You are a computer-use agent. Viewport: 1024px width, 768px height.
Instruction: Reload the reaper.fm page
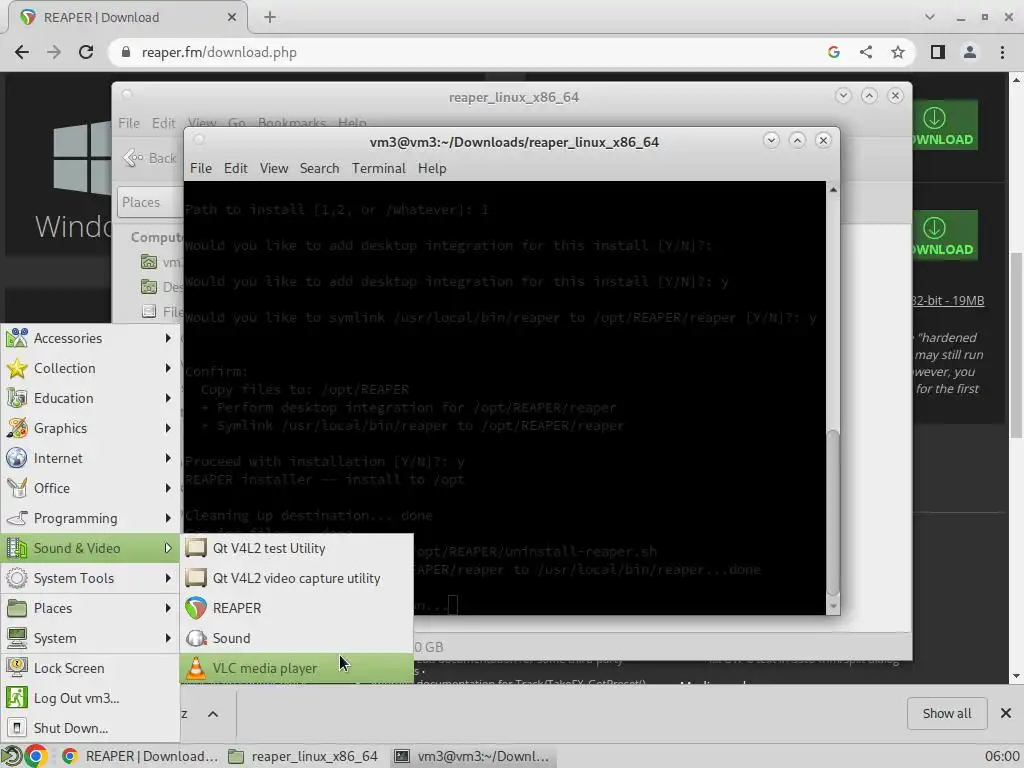coord(86,52)
